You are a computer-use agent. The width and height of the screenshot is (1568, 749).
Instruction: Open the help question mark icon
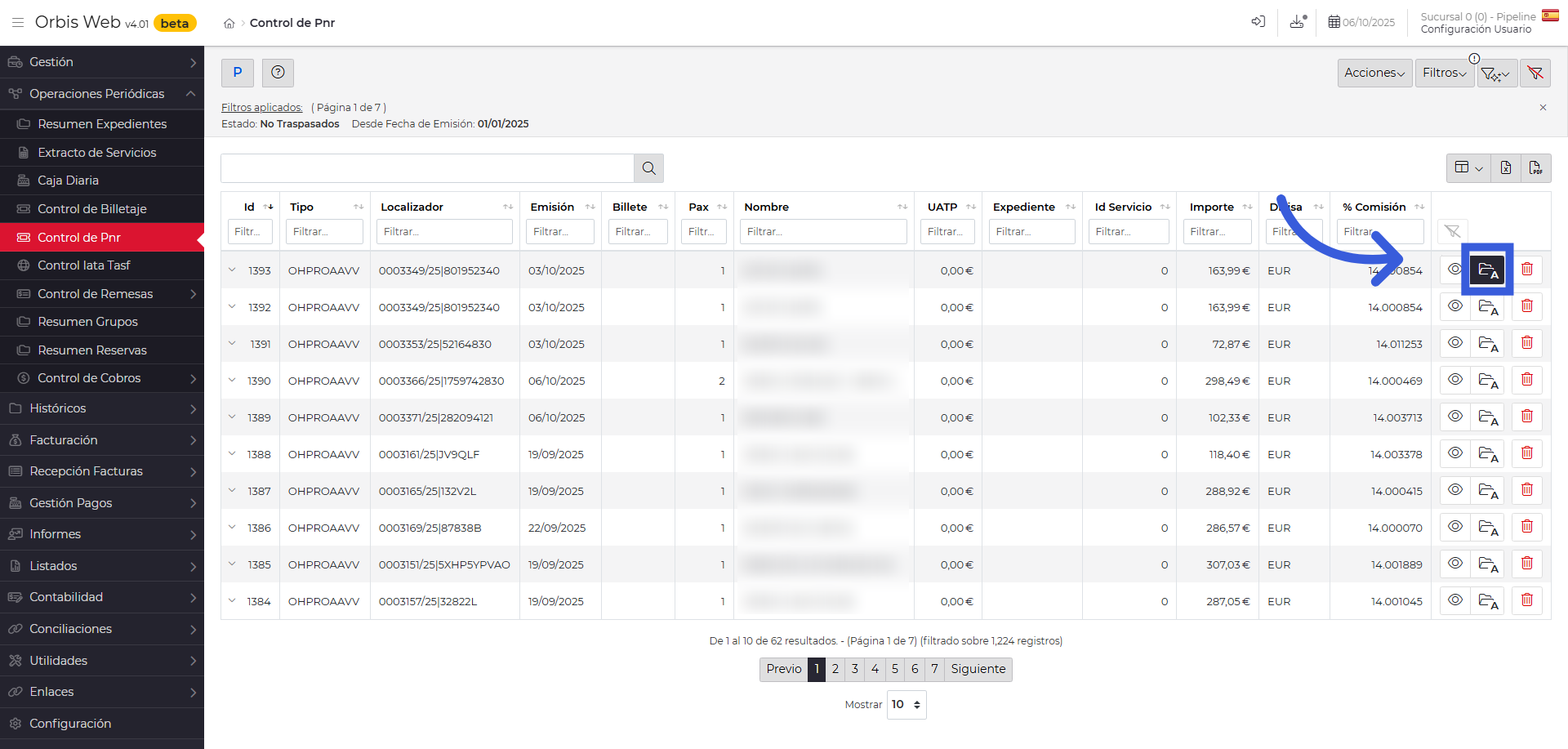click(278, 73)
